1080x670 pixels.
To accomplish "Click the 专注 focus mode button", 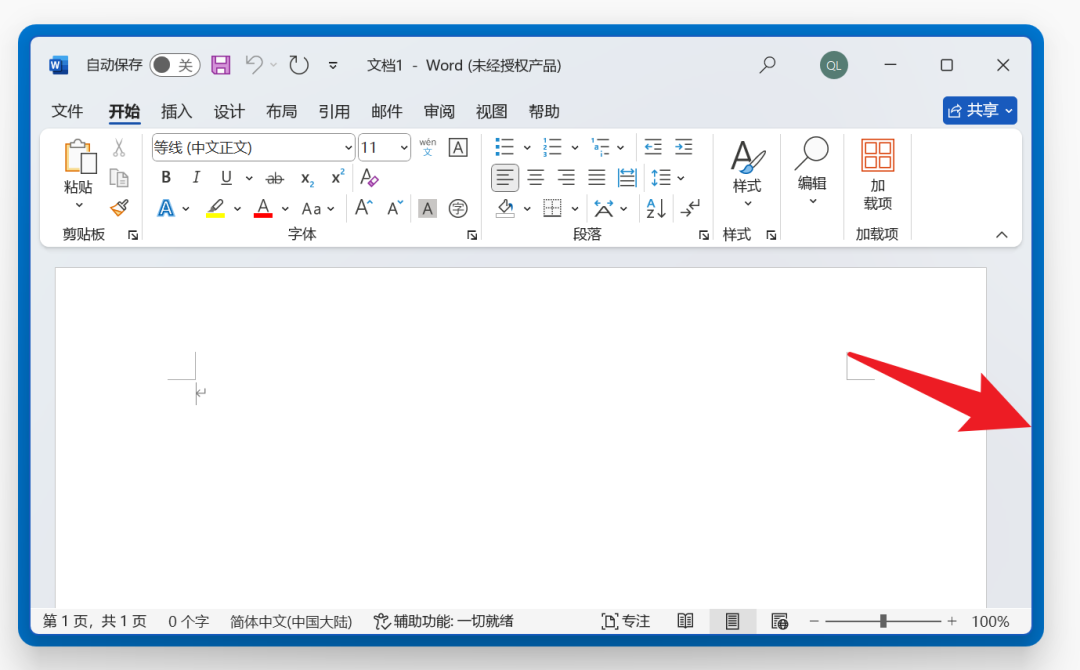I will click(625, 621).
